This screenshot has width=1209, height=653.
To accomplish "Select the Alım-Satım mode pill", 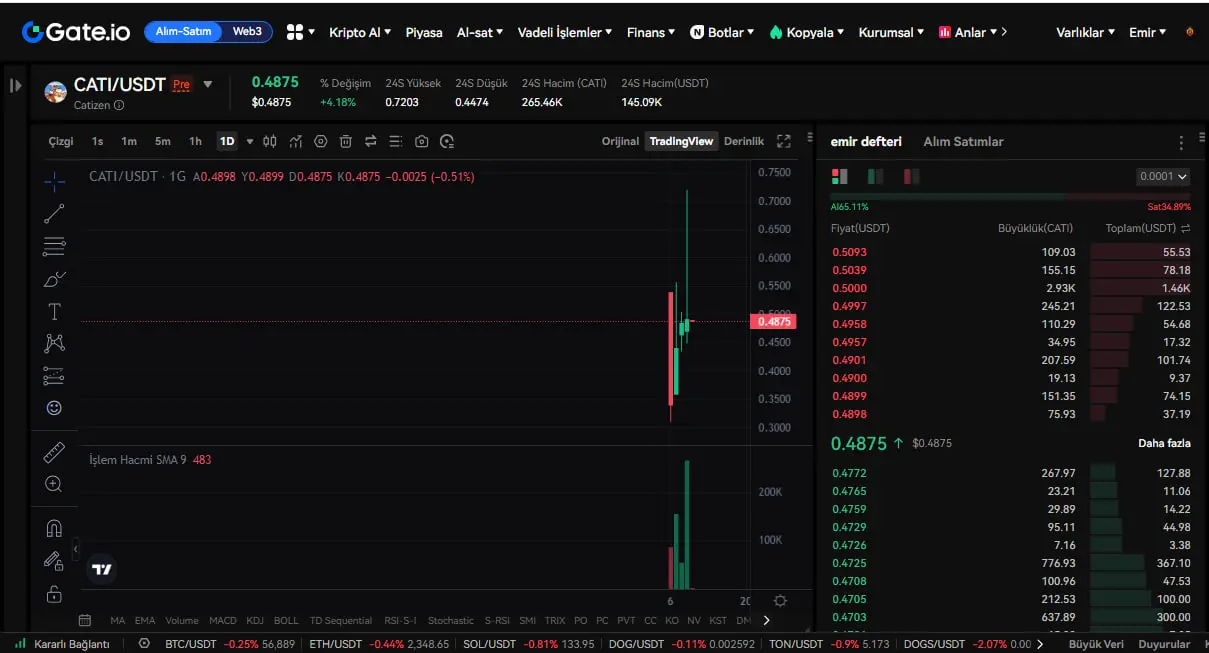I will pos(183,32).
